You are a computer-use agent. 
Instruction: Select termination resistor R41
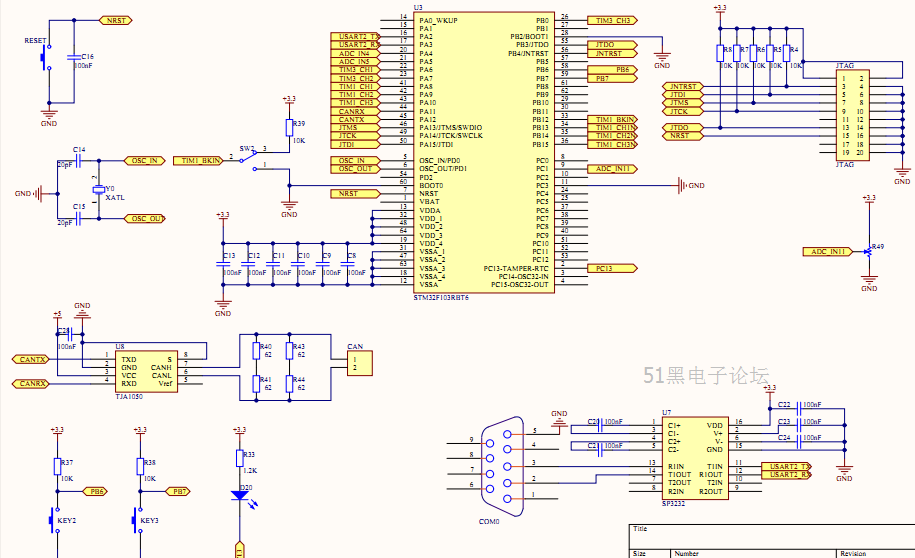[256, 383]
